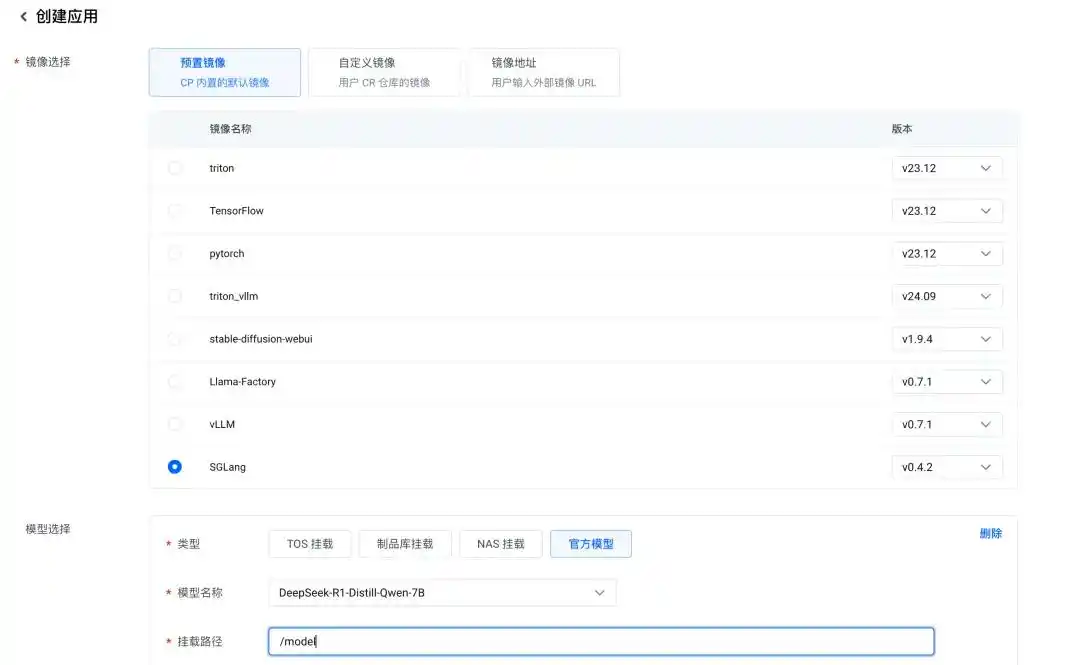
Task: Click the NAS 挂载 type button
Action: point(500,543)
